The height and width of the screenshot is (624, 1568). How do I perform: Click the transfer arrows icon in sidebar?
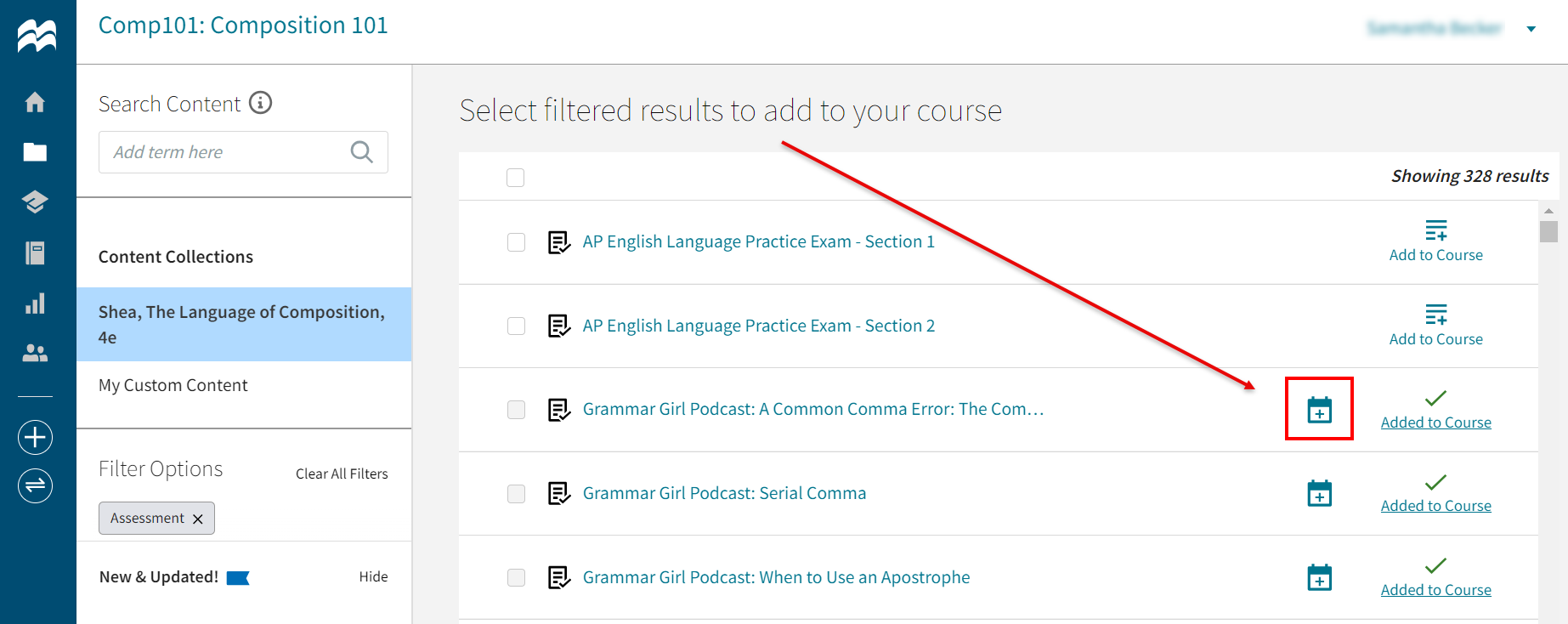[35, 485]
